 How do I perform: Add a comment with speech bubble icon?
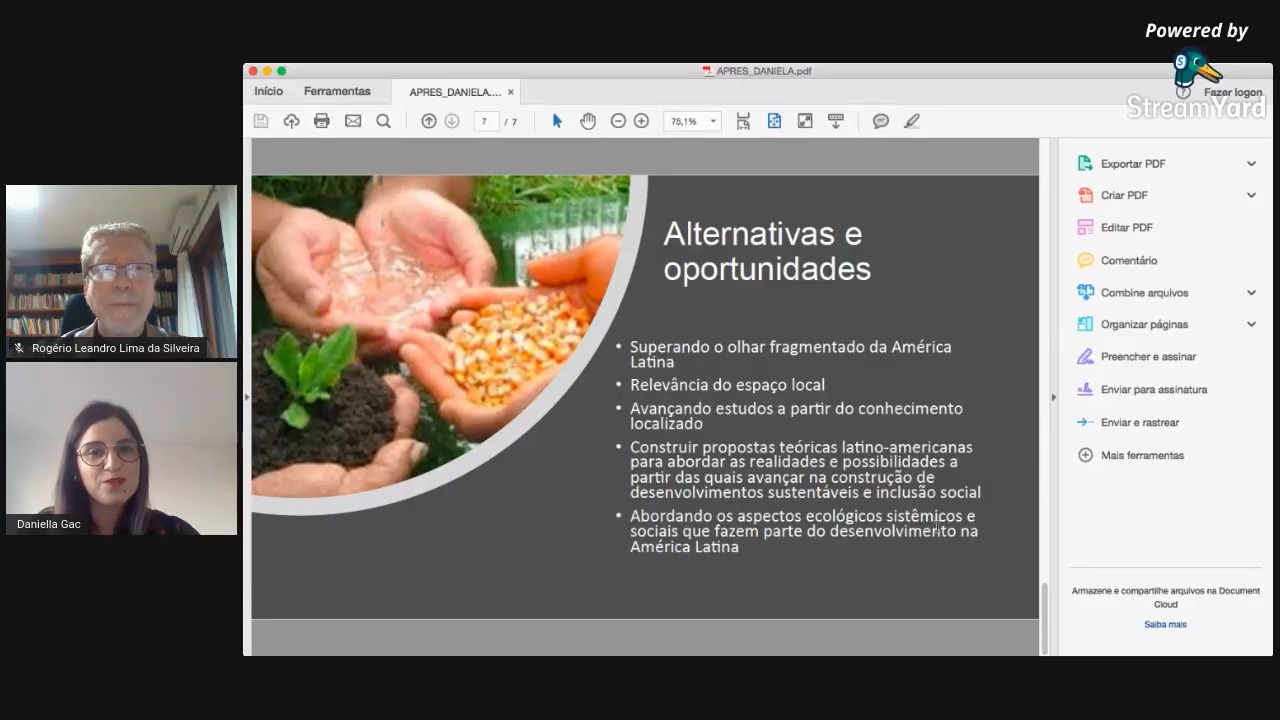pos(881,121)
